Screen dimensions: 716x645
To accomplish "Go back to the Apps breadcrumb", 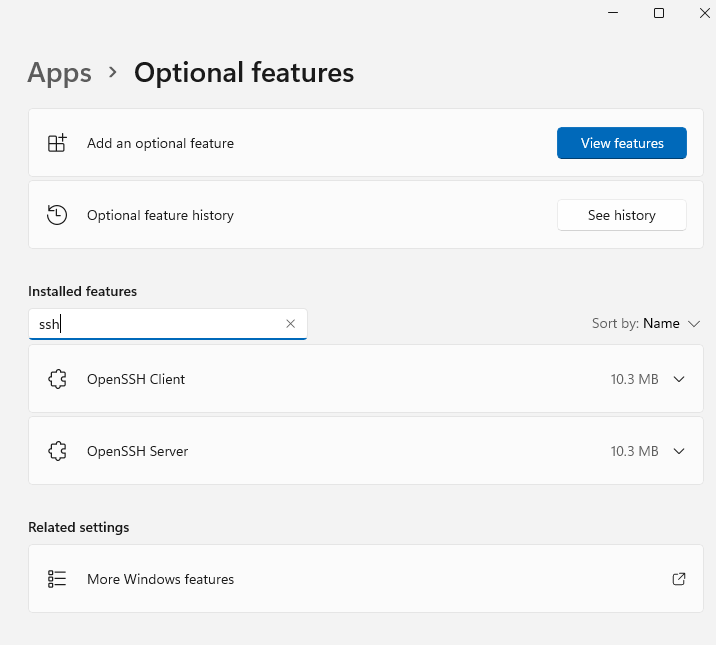I will (60, 73).
